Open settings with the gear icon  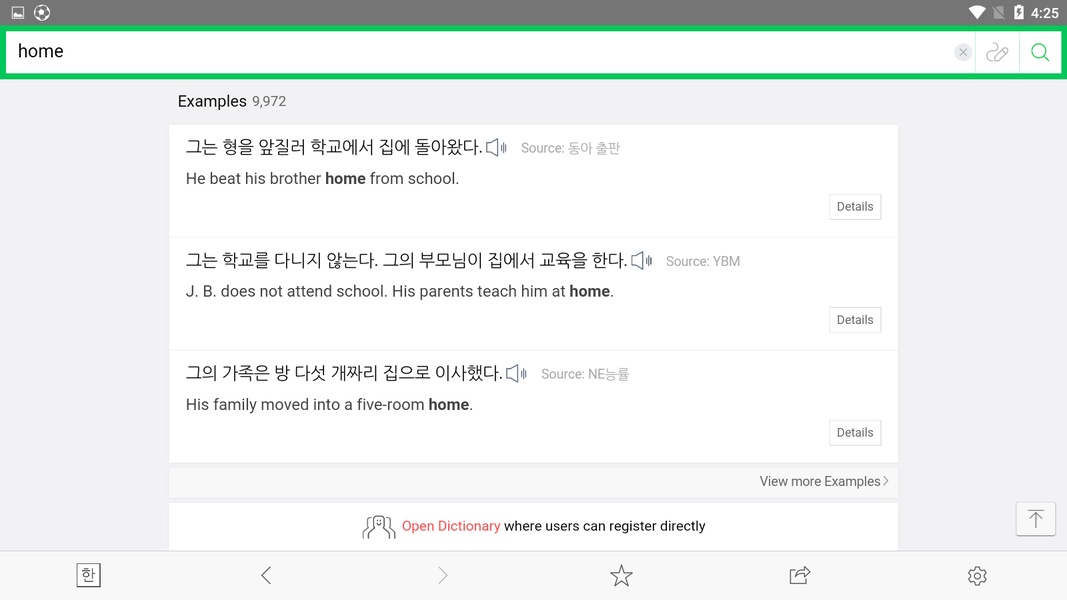coord(977,576)
